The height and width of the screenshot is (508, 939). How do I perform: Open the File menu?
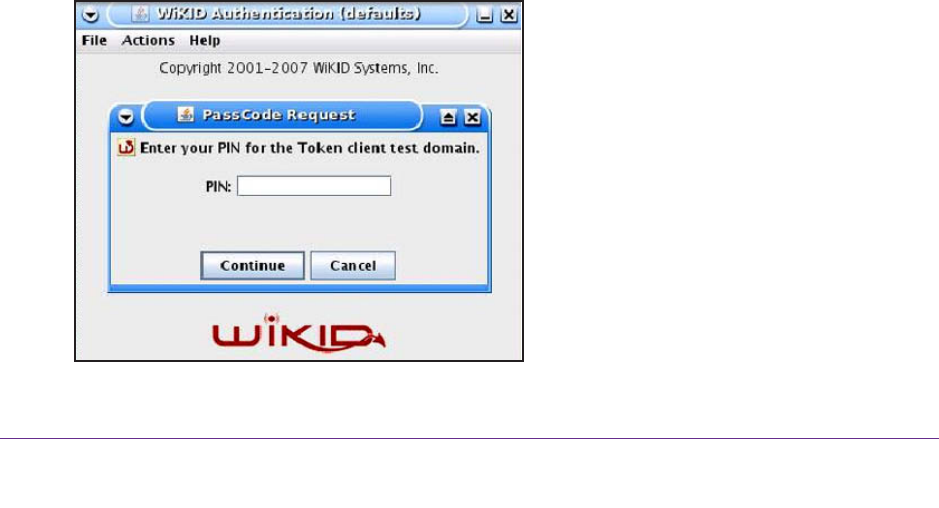(x=94, y=40)
